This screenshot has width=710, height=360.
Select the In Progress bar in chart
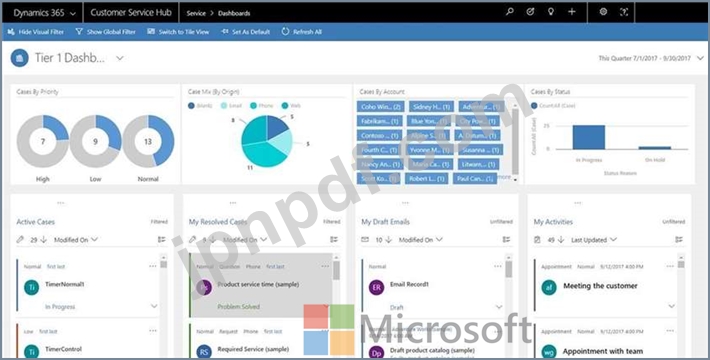(589, 137)
